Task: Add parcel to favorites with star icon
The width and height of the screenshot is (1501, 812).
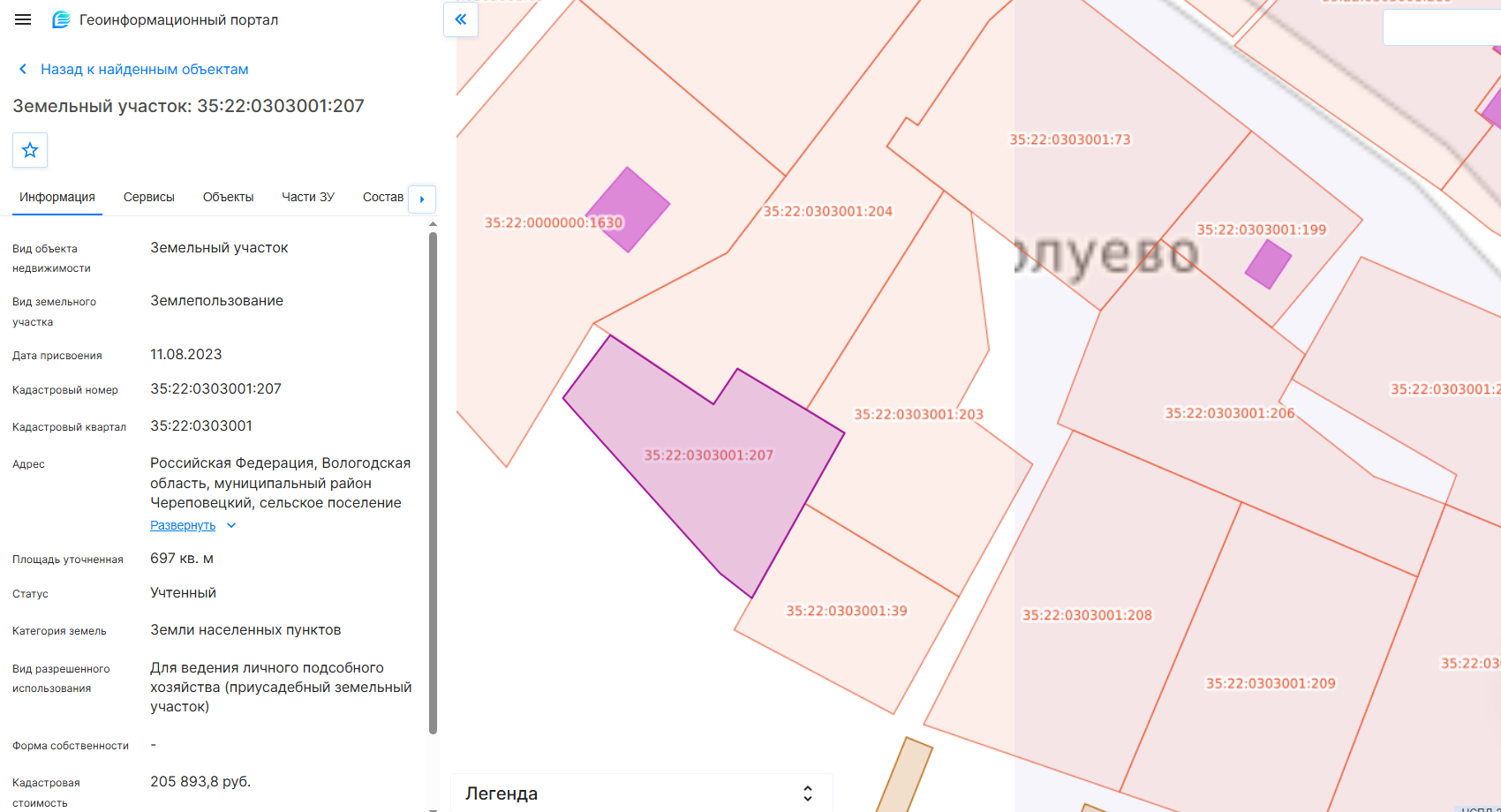Action: coord(30,150)
